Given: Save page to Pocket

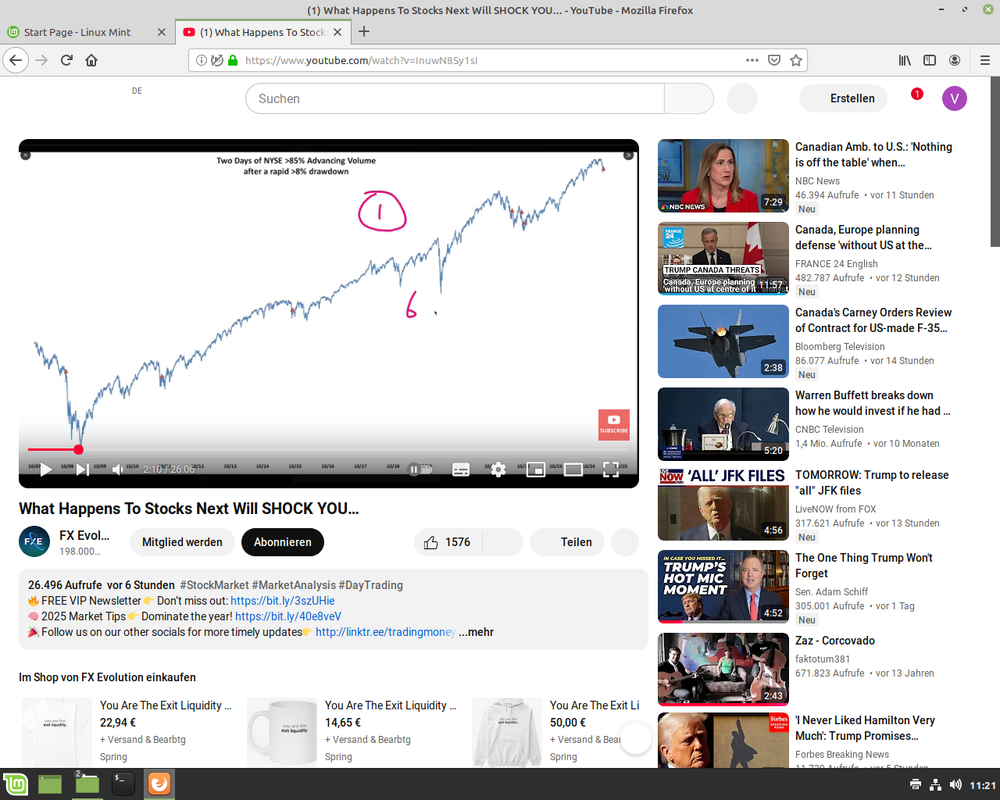Looking at the screenshot, I should coord(774,61).
